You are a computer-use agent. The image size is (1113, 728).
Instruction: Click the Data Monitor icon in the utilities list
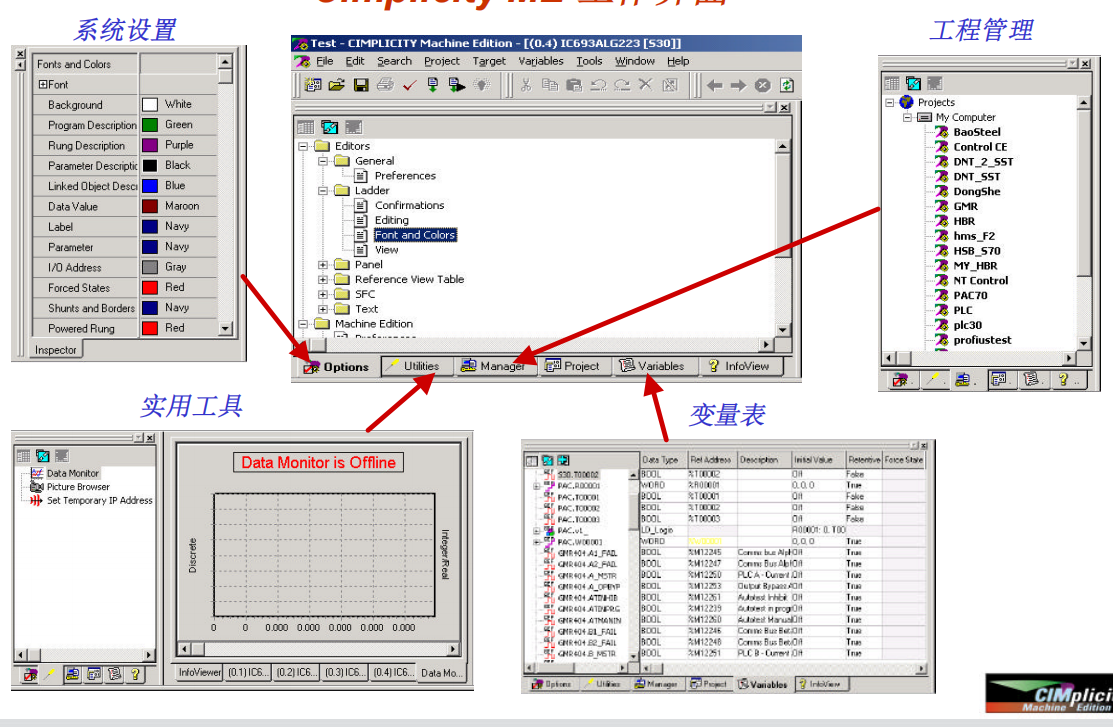(x=37, y=473)
